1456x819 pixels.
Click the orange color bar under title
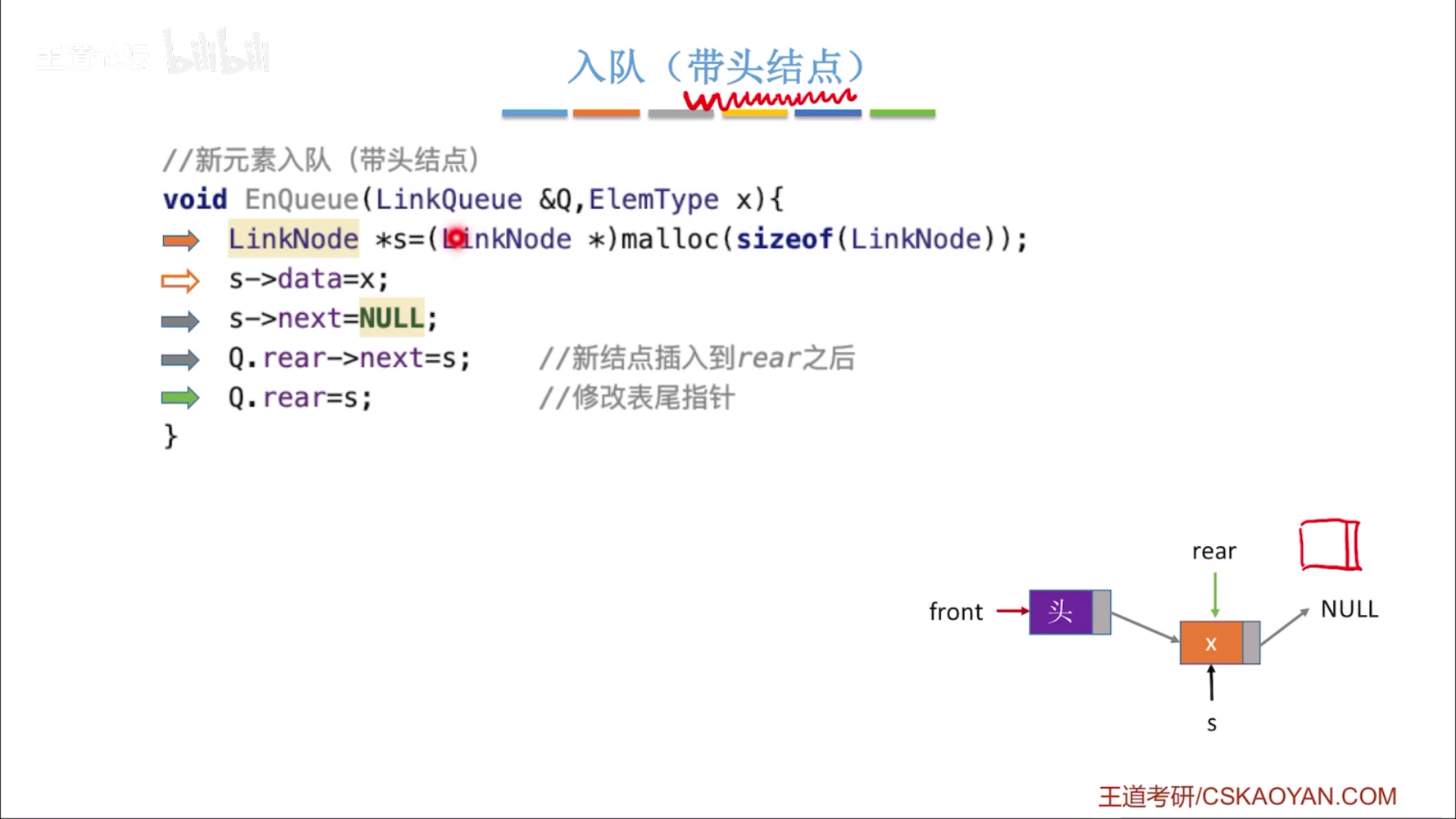tap(606, 113)
